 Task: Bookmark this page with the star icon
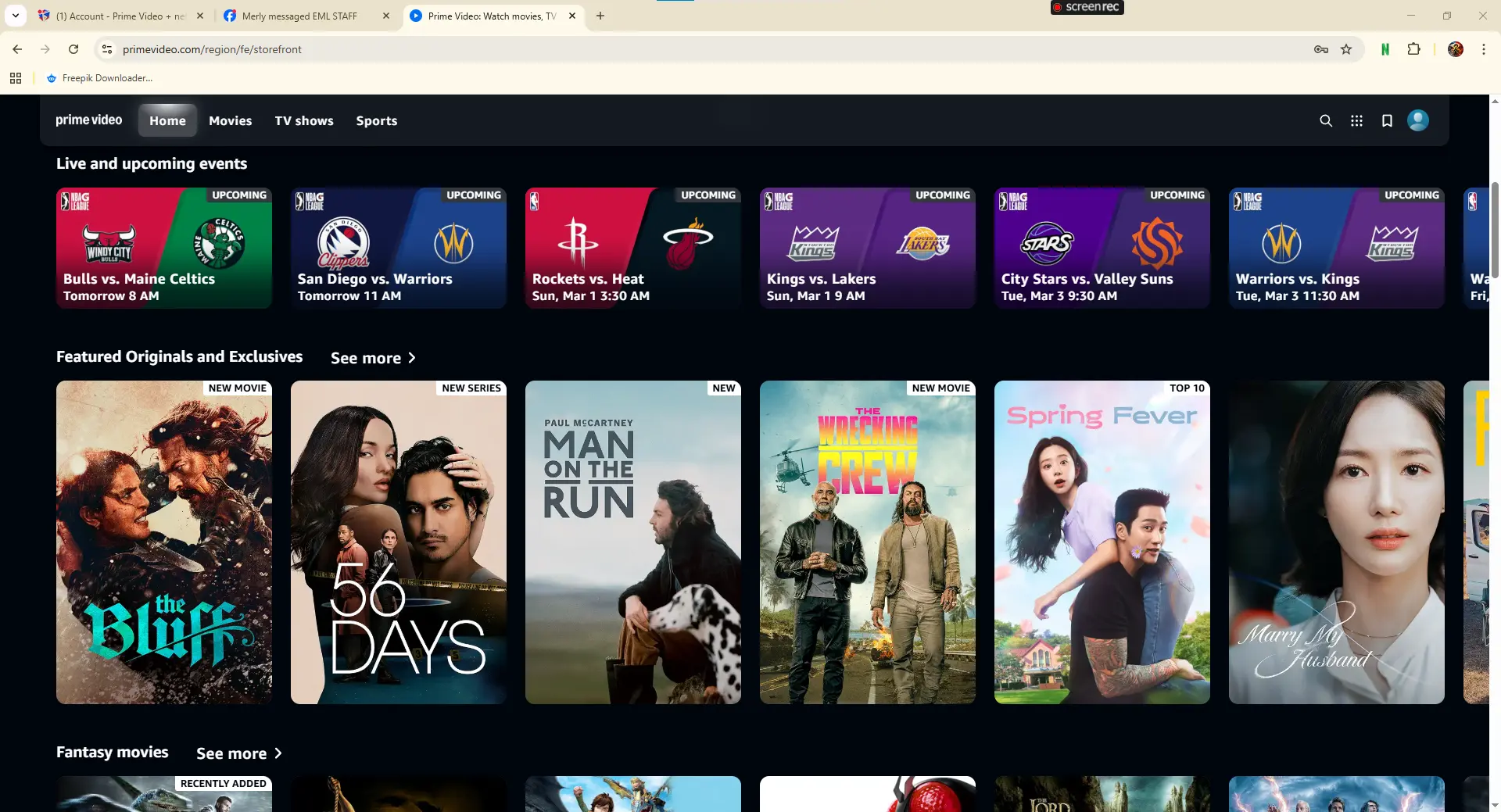click(x=1346, y=49)
